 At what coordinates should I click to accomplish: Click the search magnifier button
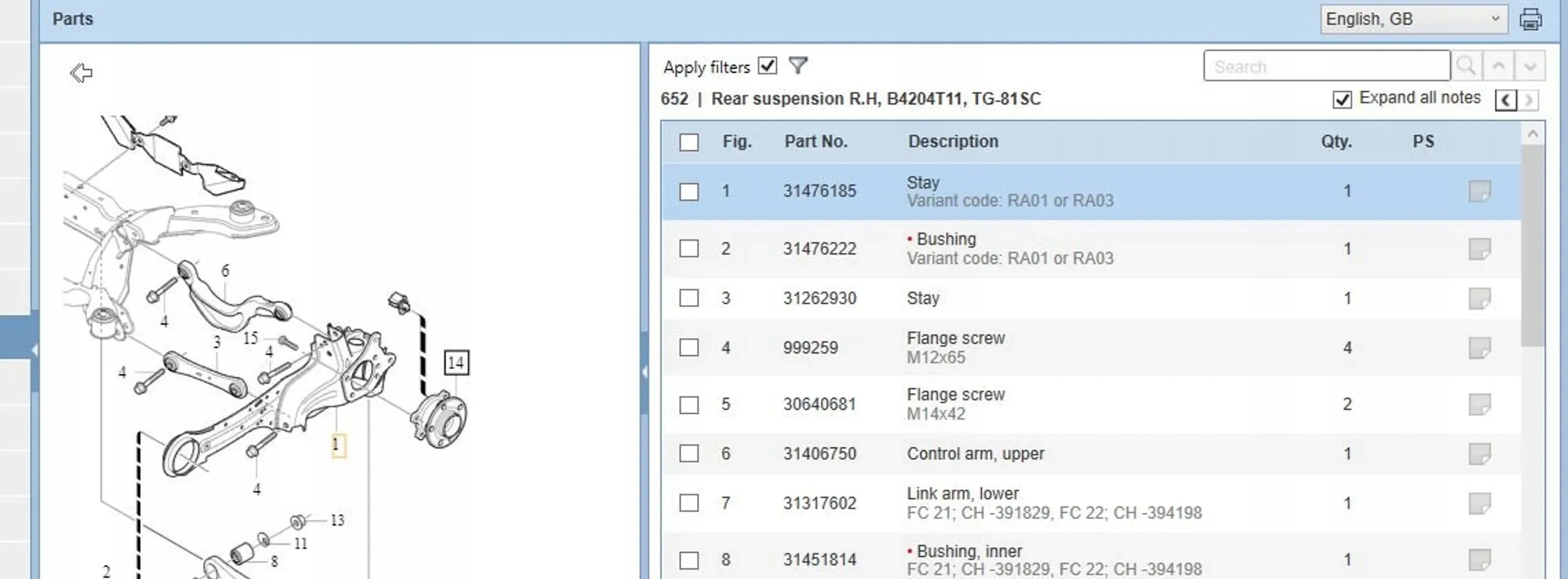click(1466, 66)
